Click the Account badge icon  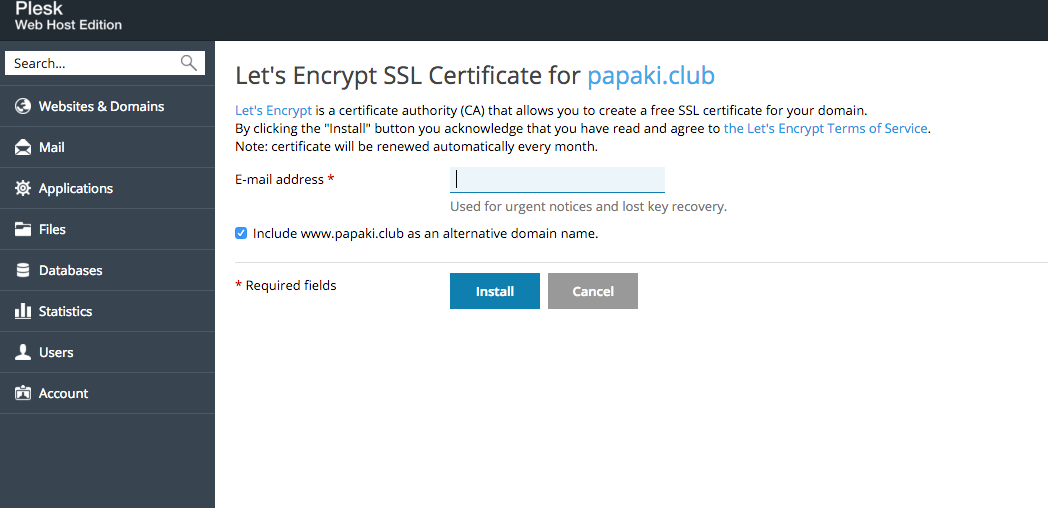[x=23, y=393]
